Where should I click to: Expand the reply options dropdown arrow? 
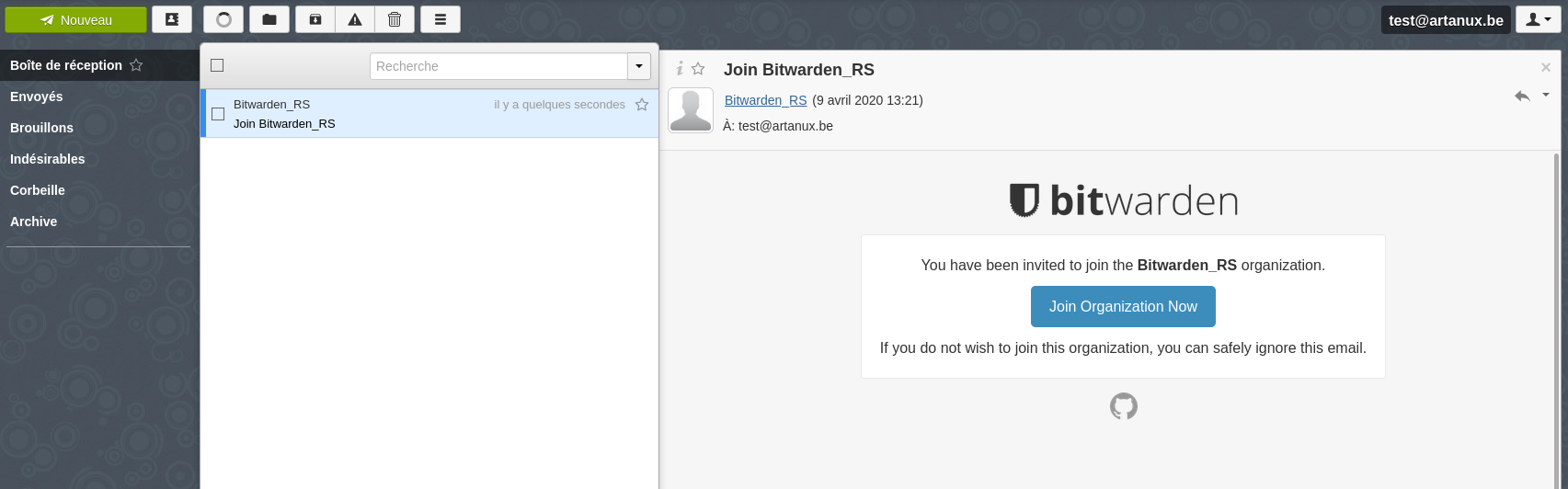1546,95
